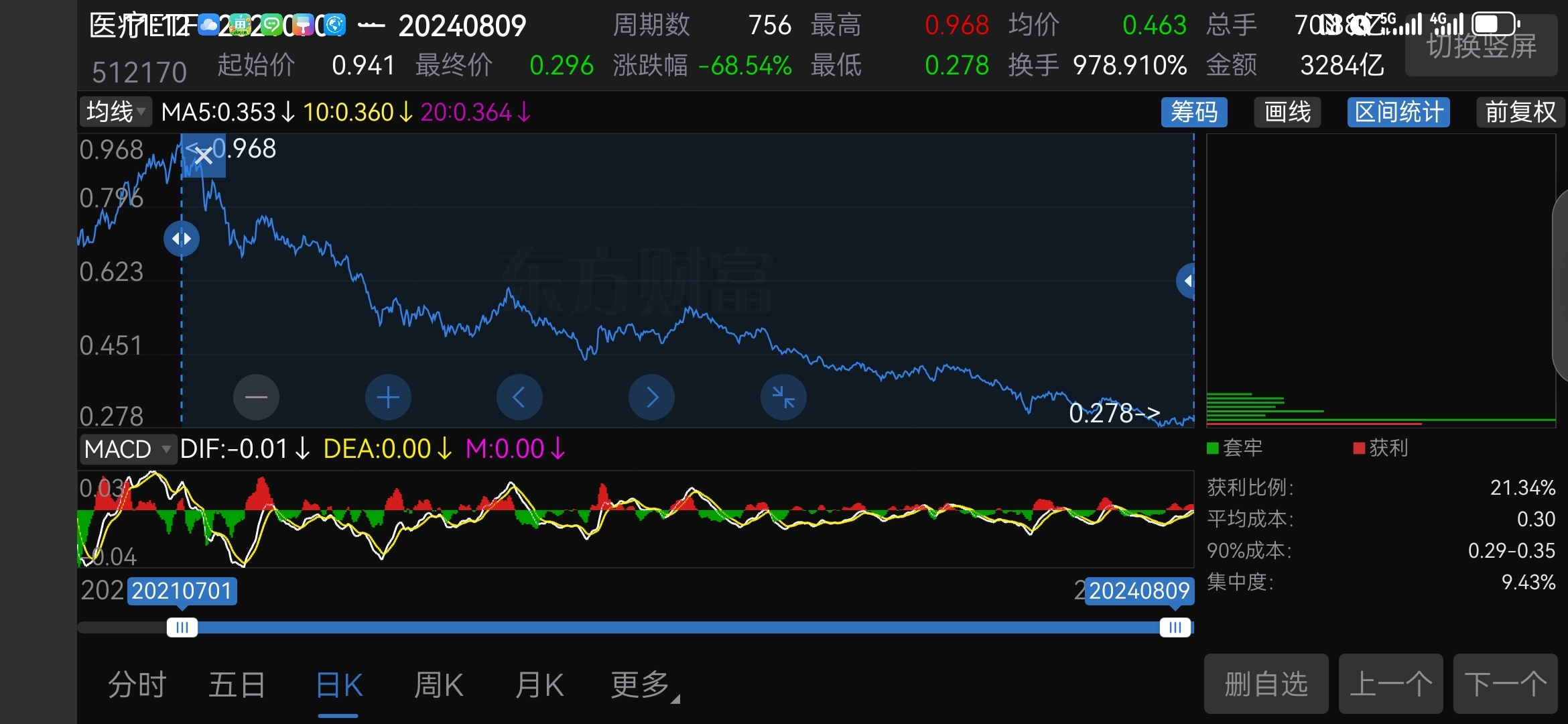
Task: Toggle the 画线 draw-line tool
Action: [1287, 112]
